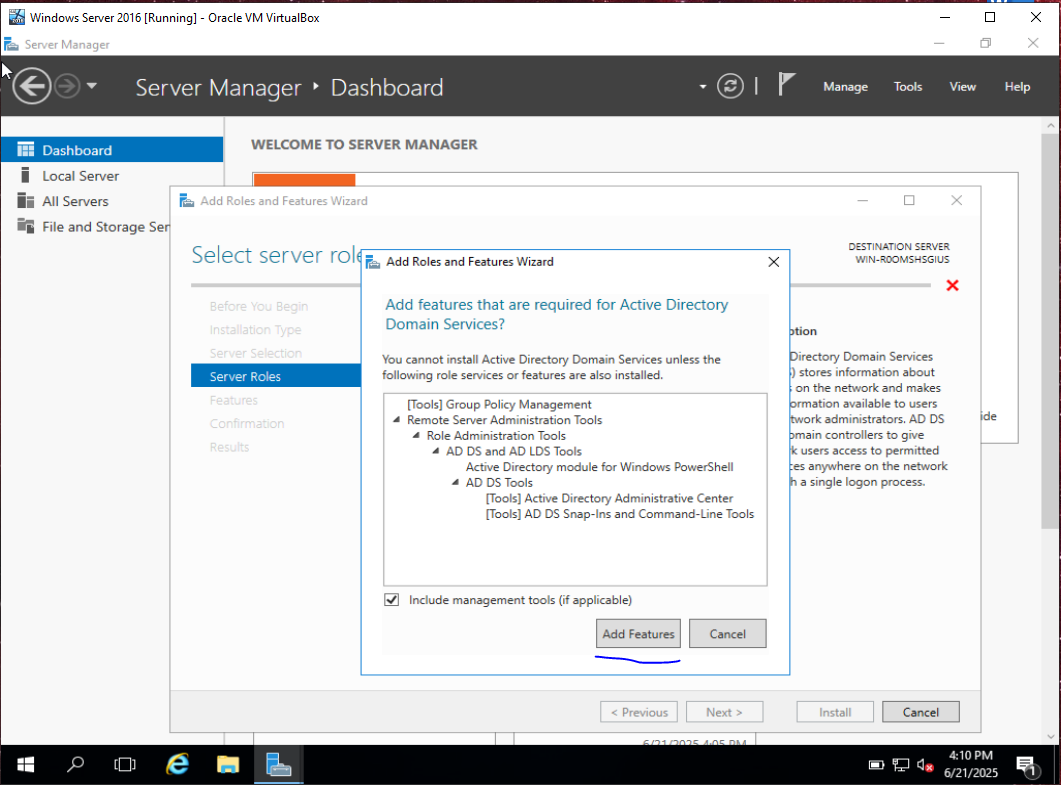Open the Help menu

[x=1017, y=87]
